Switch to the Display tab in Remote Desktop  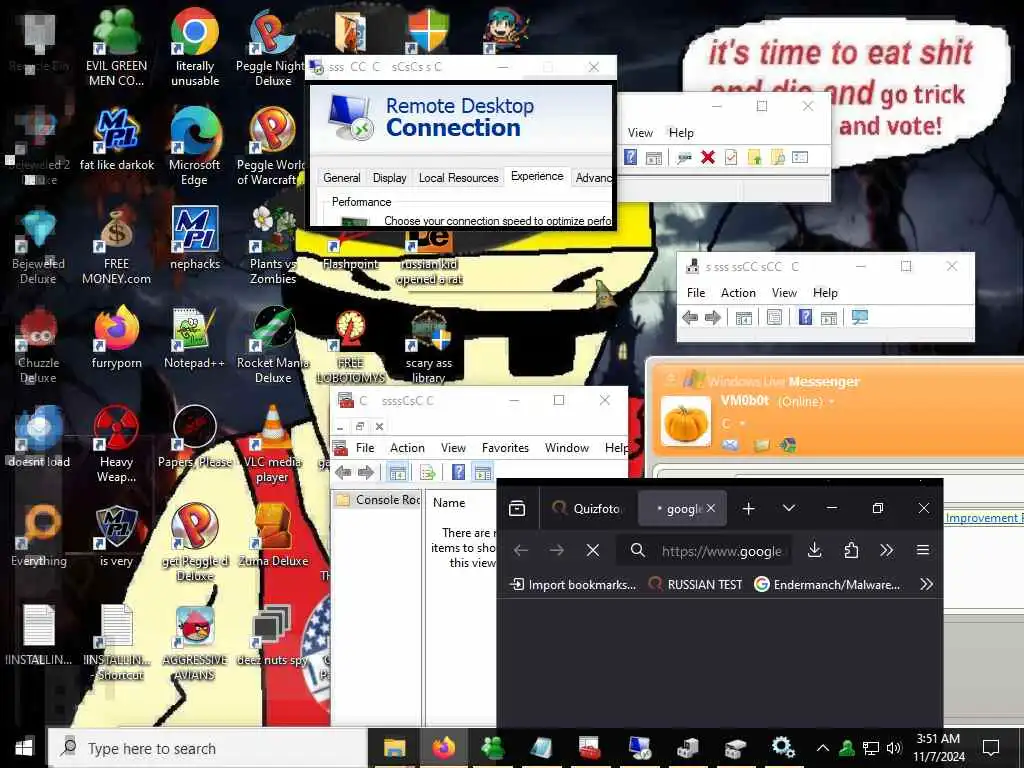click(389, 178)
